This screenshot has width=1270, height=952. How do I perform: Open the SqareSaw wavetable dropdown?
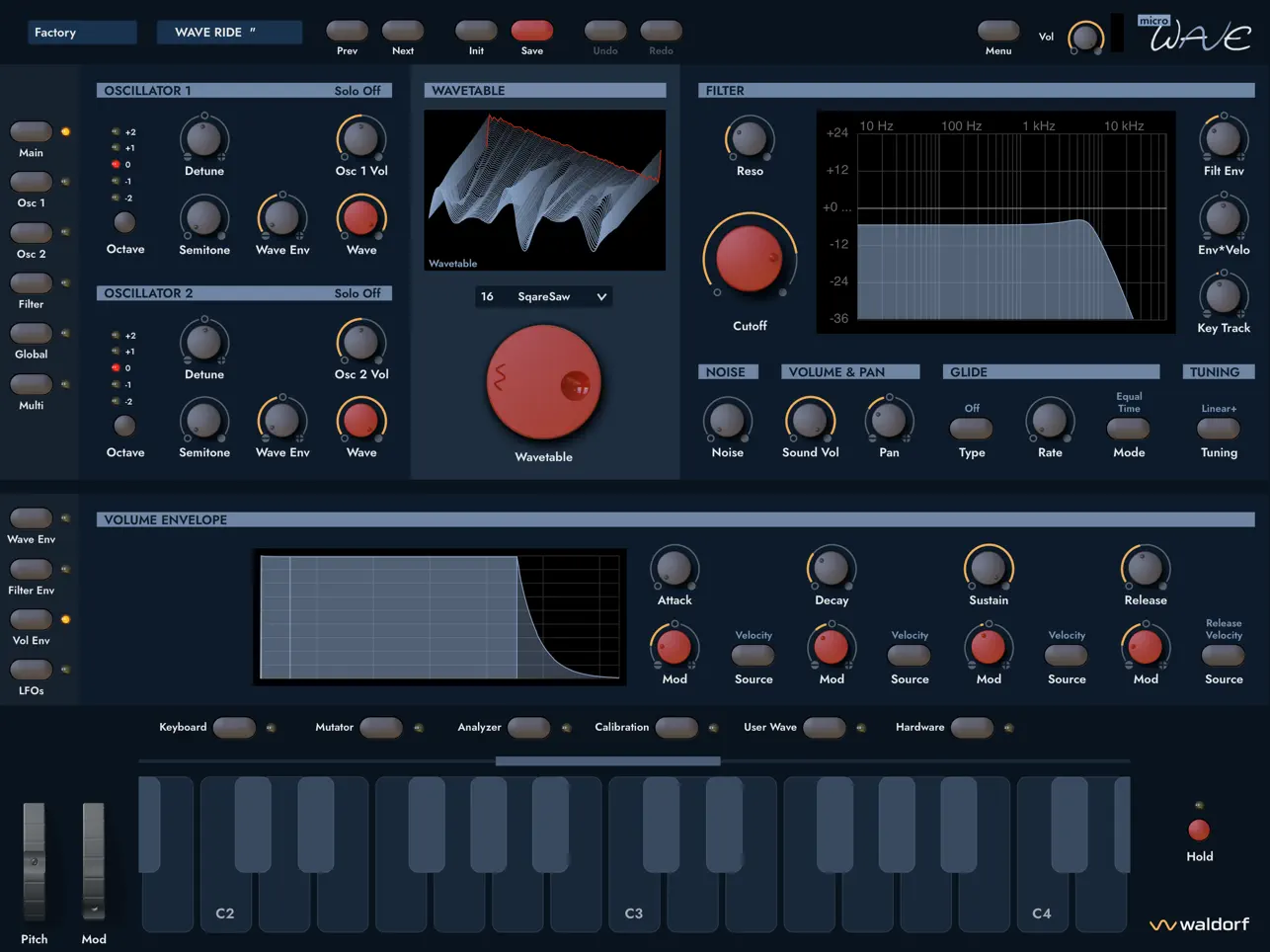[544, 296]
